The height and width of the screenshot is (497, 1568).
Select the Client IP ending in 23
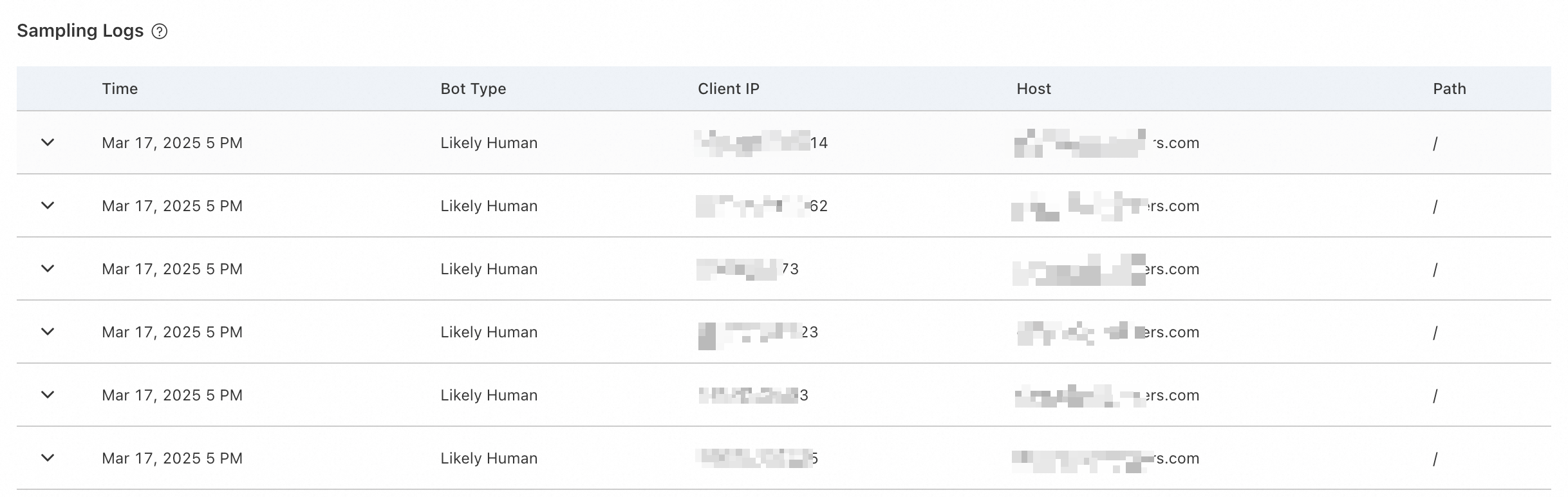pyautogui.click(x=758, y=332)
